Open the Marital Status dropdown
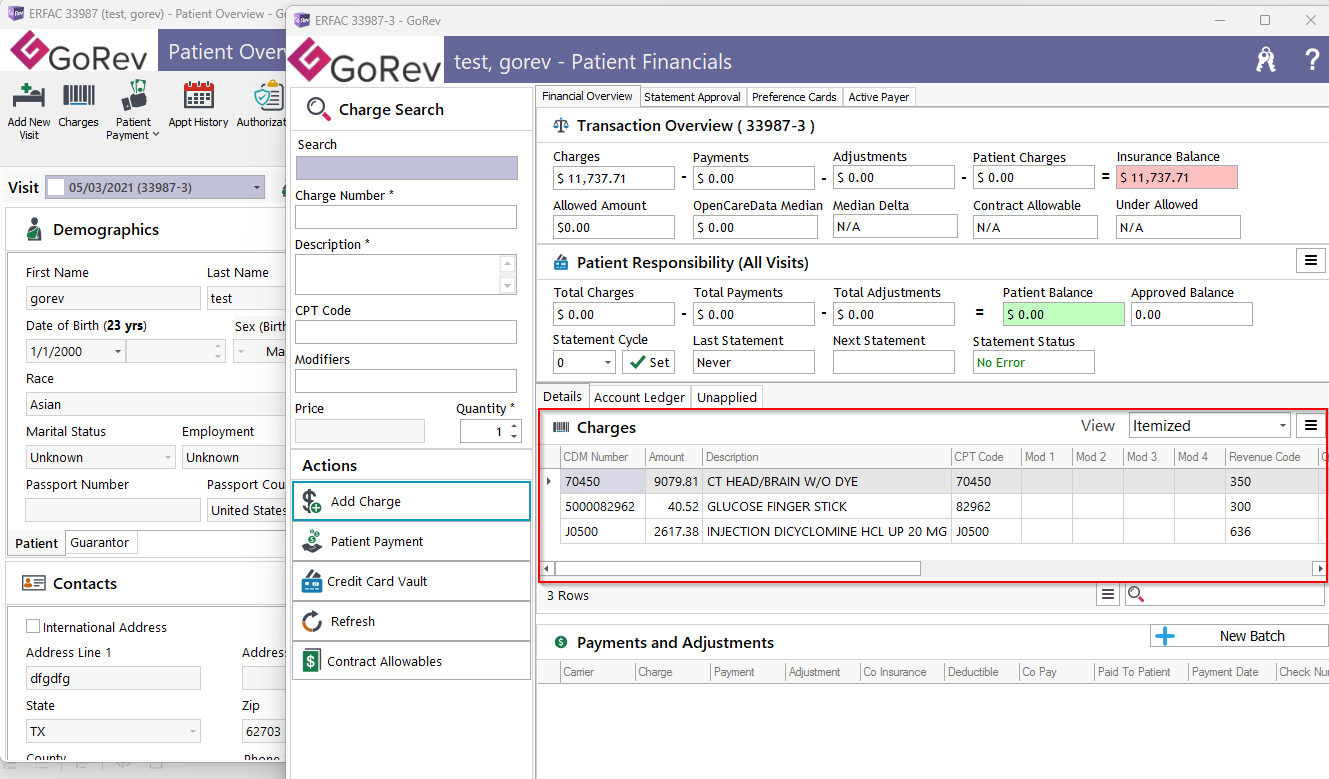The height and width of the screenshot is (779, 1329). pyautogui.click(x=167, y=457)
